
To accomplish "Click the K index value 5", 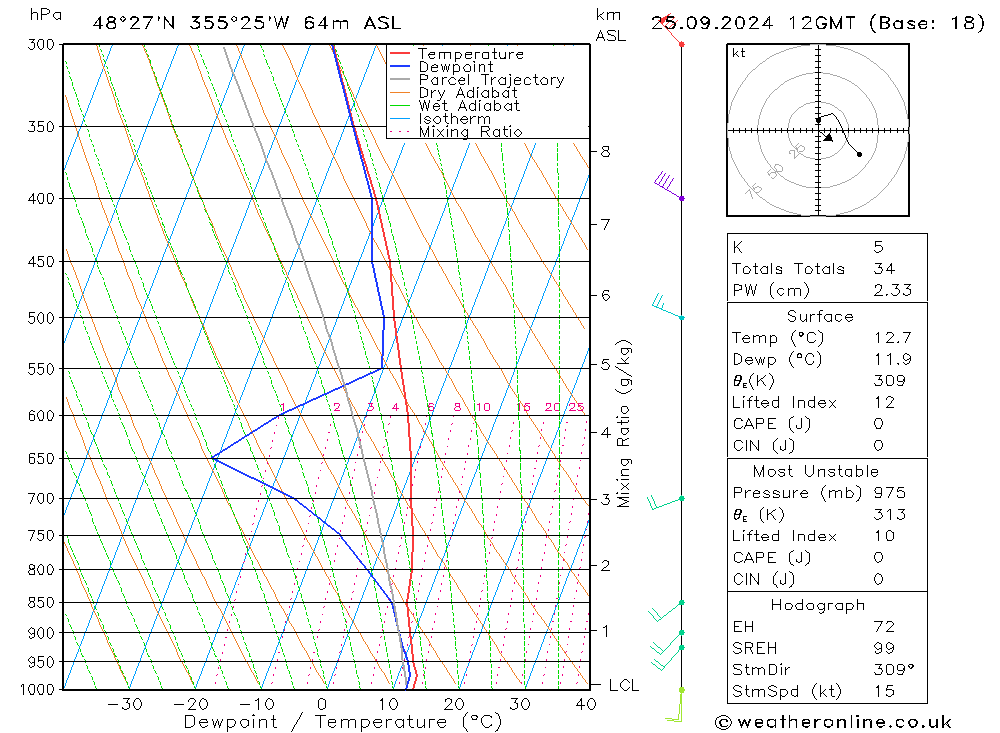I will 879,247.
